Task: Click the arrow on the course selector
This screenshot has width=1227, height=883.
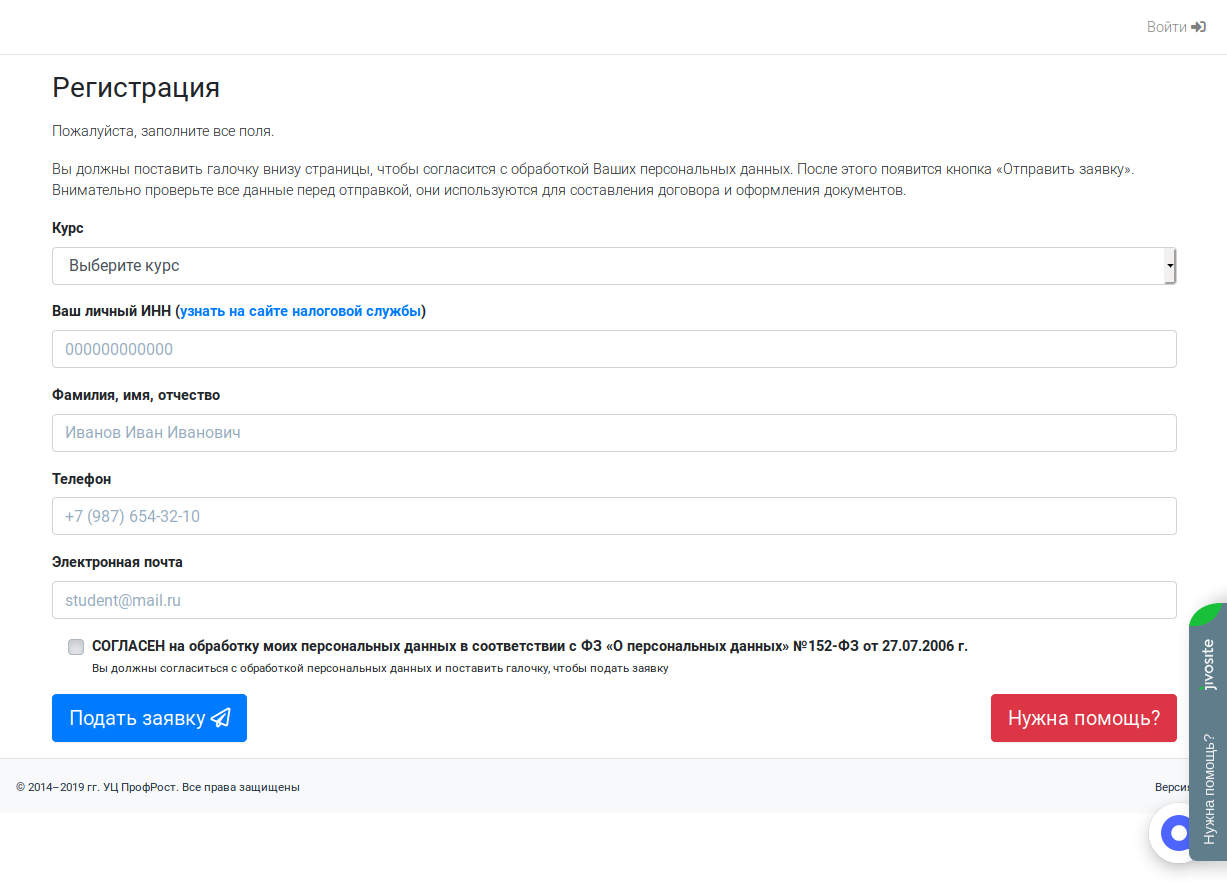Action: click(x=1169, y=266)
